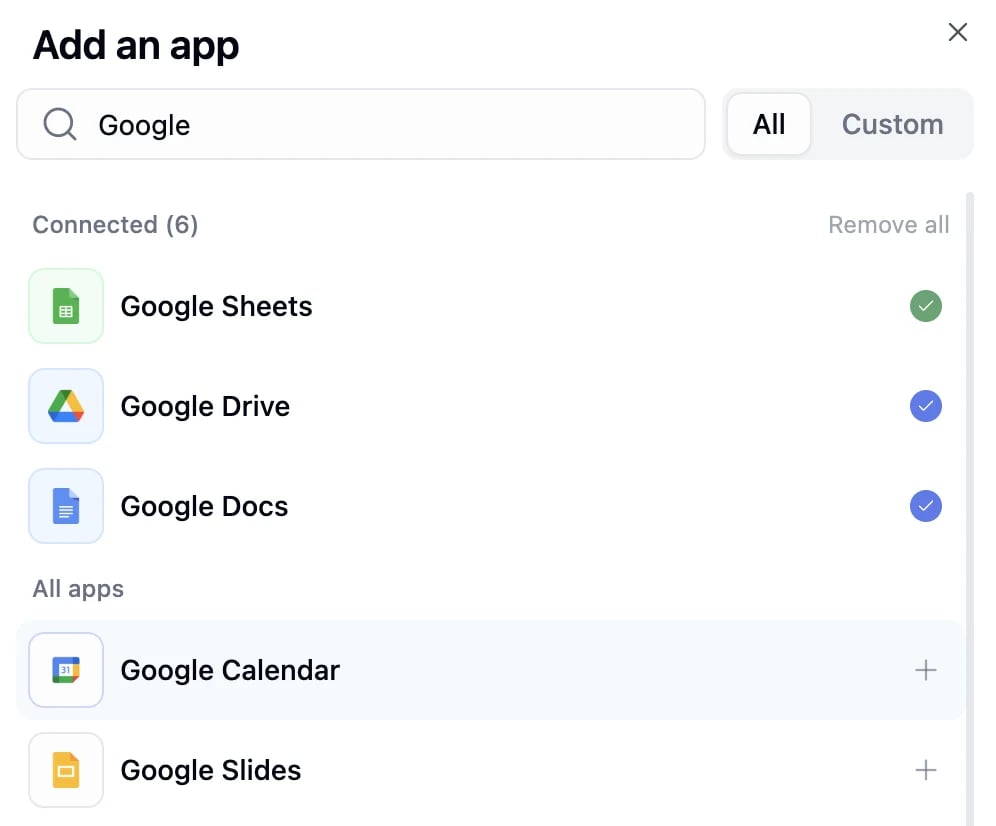Click the Google Sheets app icon
996x826 pixels.
66,306
